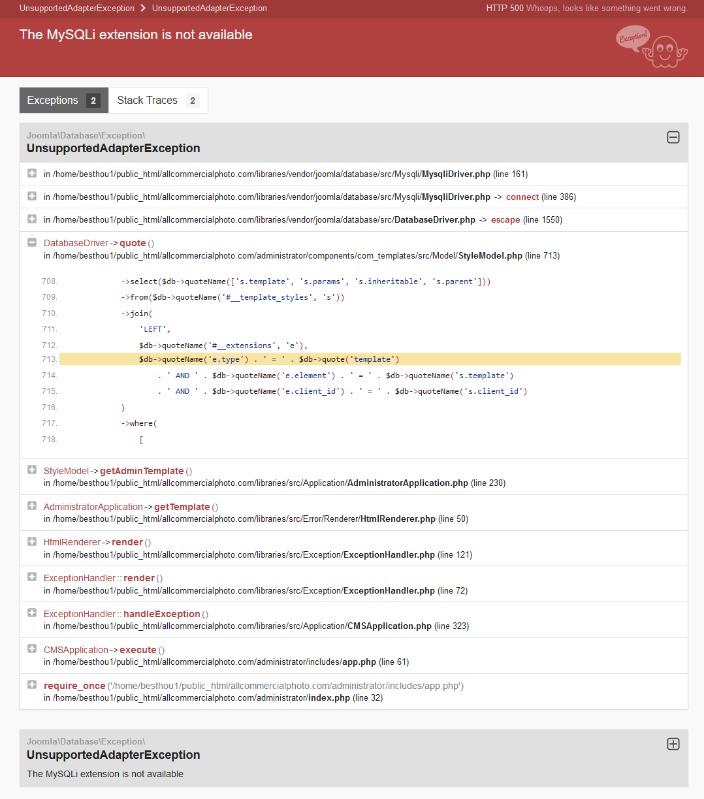
Task: Expand the HtmlRenderer render trace
Action: pyautogui.click(x=32, y=541)
